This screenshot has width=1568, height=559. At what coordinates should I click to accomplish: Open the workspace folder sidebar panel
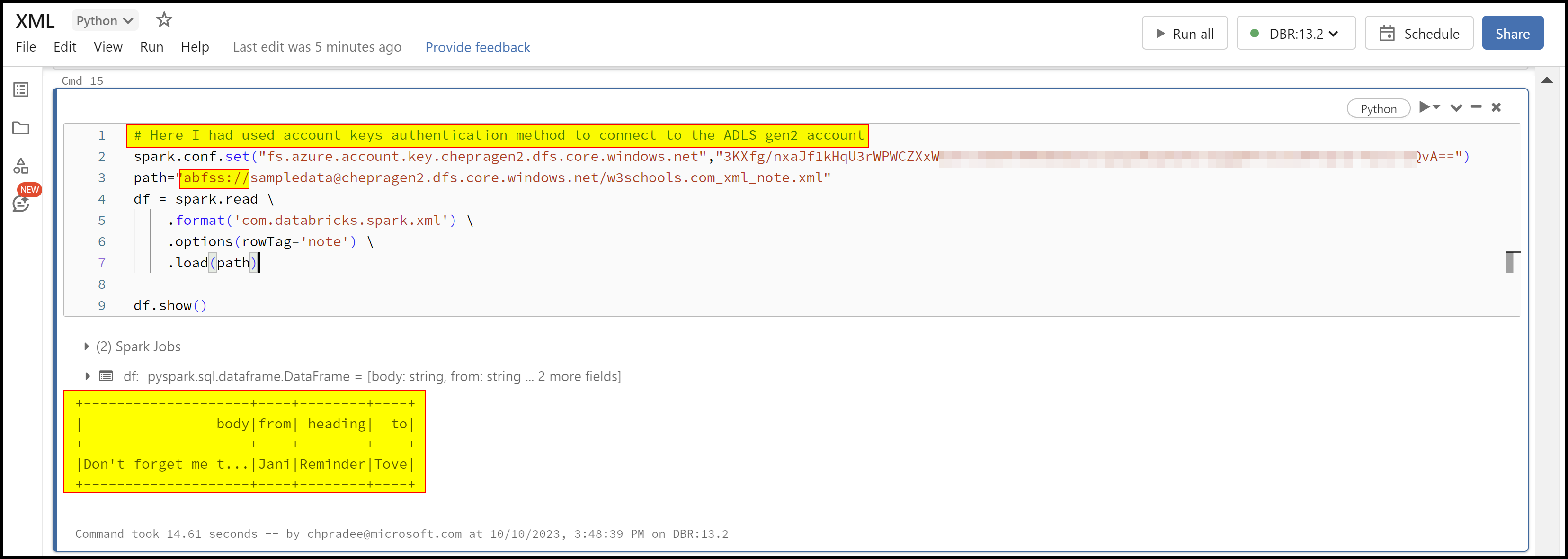pos(21,128)
